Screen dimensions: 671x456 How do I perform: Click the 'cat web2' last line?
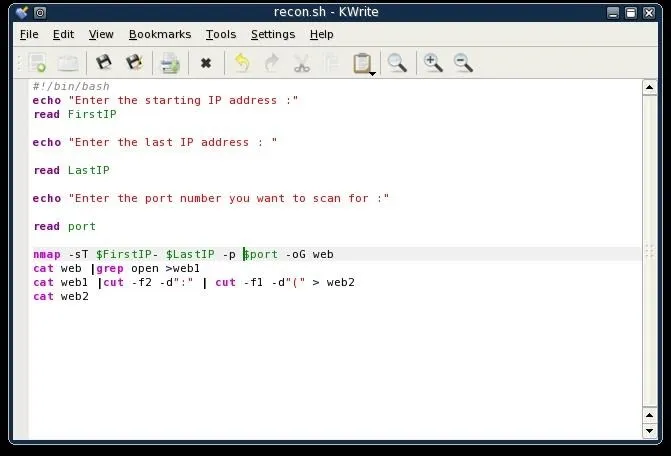61,296
